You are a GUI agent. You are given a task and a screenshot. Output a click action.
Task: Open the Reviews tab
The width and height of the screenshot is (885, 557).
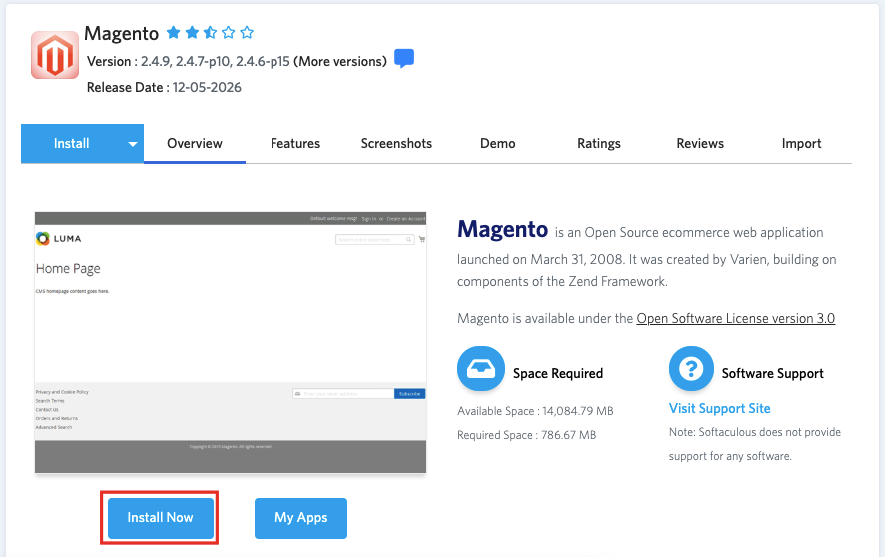[x=700, y=144]
